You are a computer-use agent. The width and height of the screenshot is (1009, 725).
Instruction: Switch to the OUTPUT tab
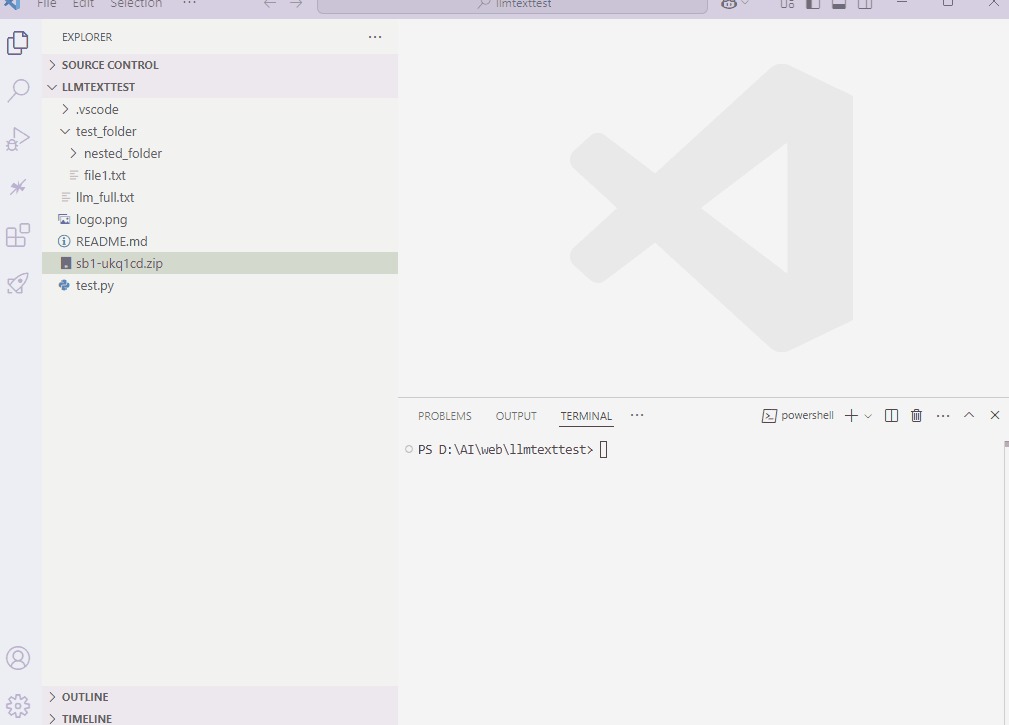516,416
